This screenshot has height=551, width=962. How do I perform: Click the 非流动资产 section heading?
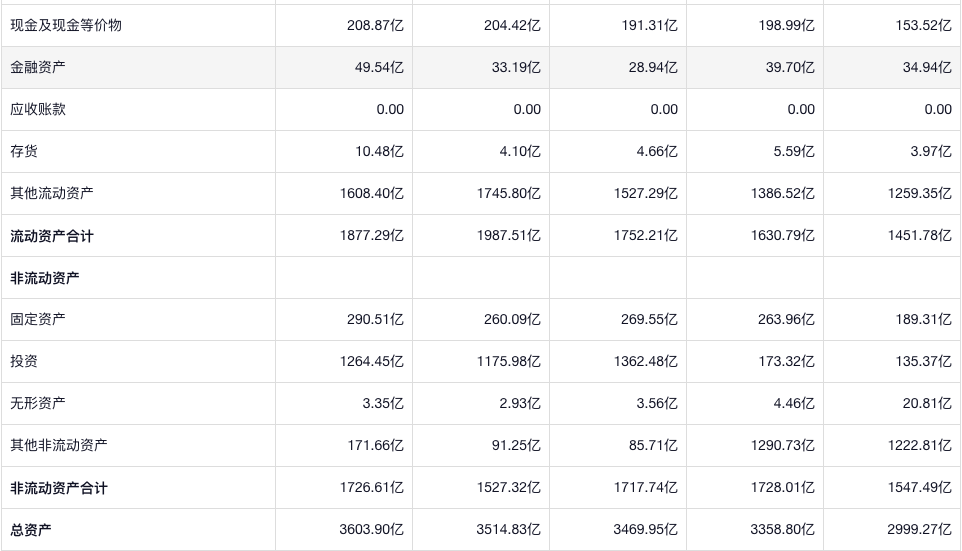click(45, 278)
